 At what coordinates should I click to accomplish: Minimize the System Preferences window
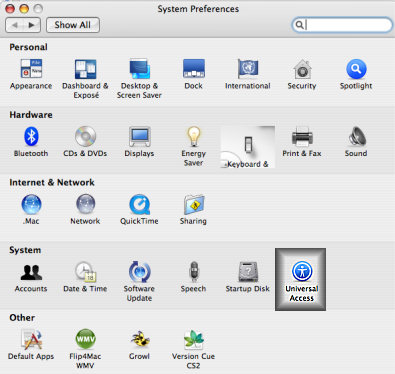click(x=24, y=8)
